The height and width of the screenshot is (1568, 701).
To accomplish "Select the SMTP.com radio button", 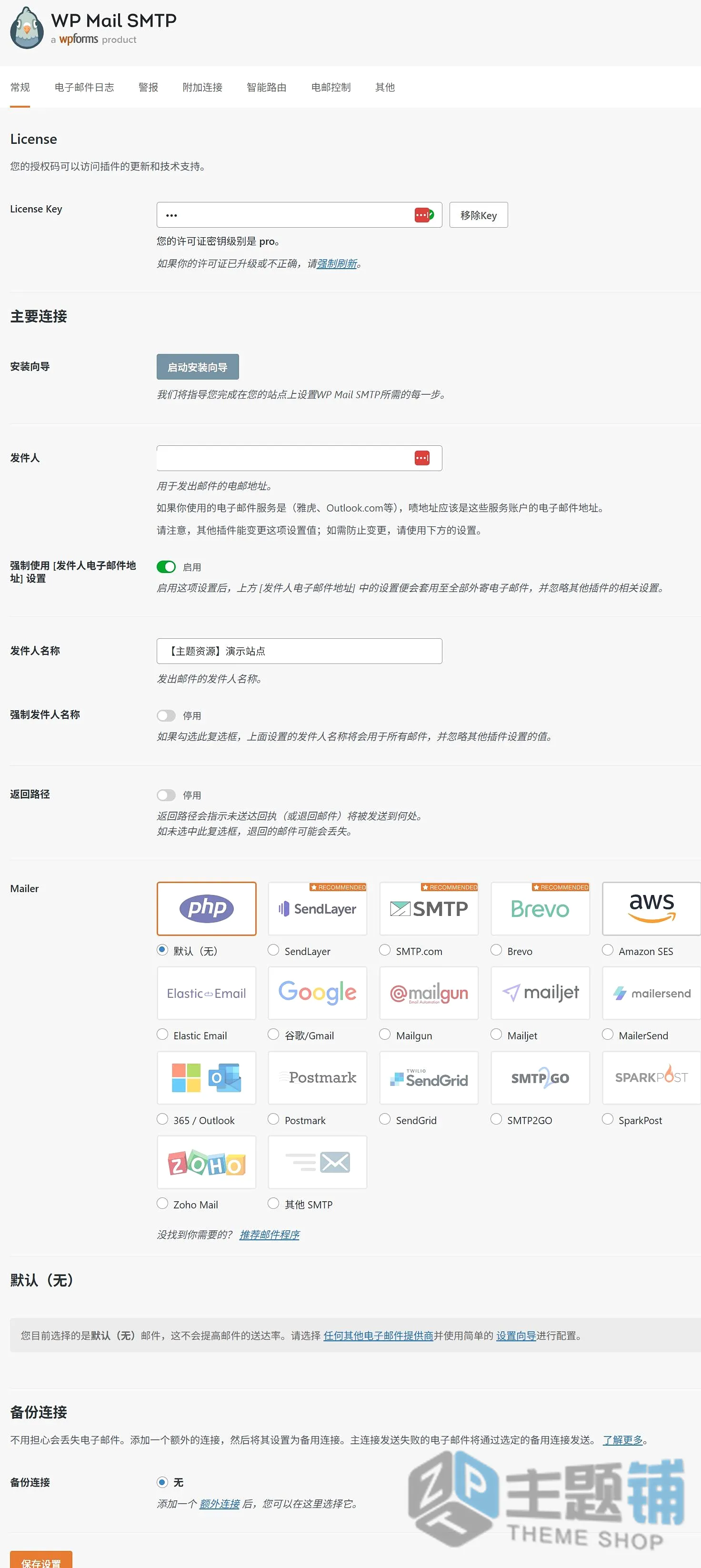I will point(385,950).
